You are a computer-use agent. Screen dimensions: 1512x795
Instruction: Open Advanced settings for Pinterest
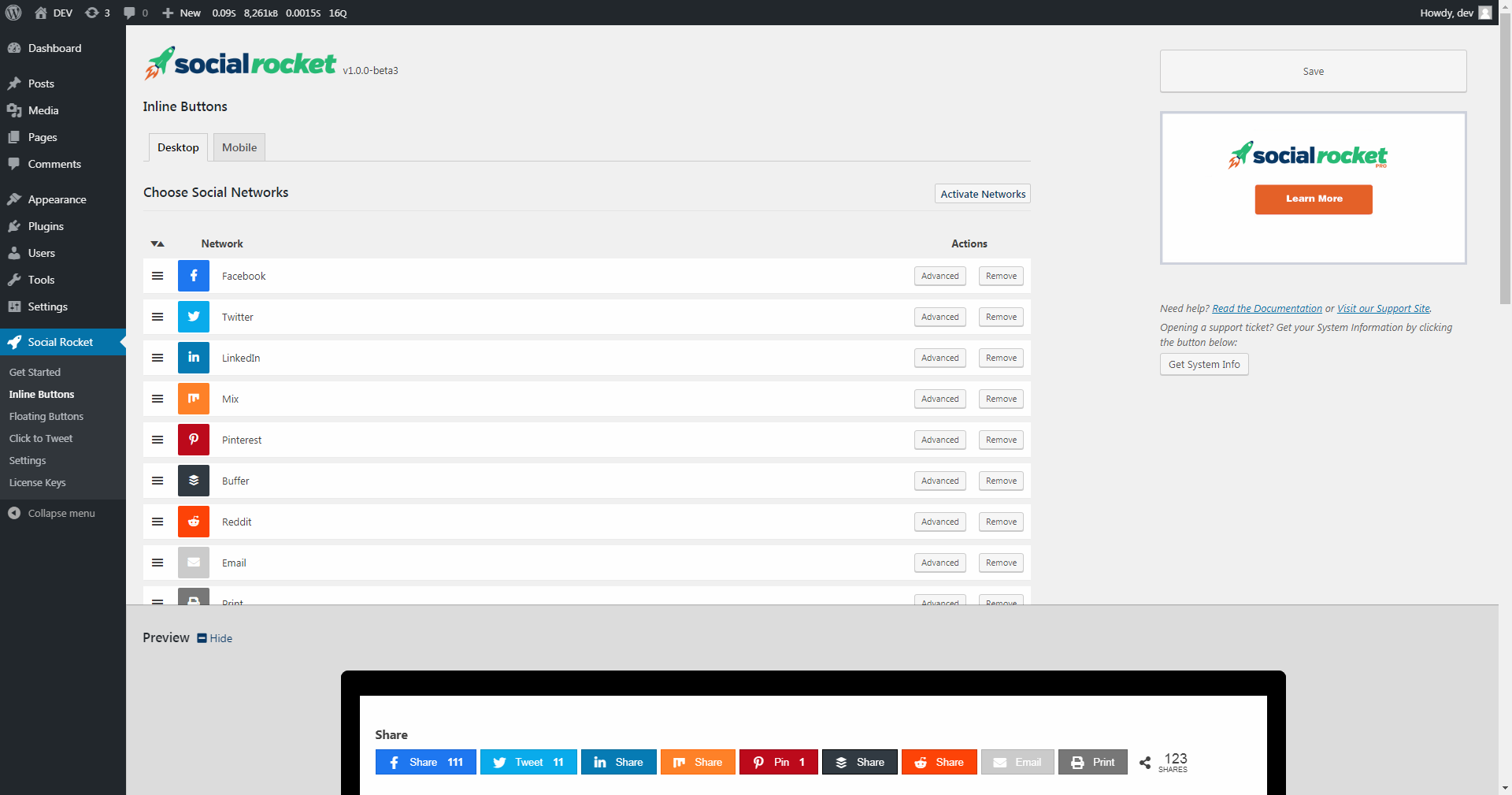940,440
